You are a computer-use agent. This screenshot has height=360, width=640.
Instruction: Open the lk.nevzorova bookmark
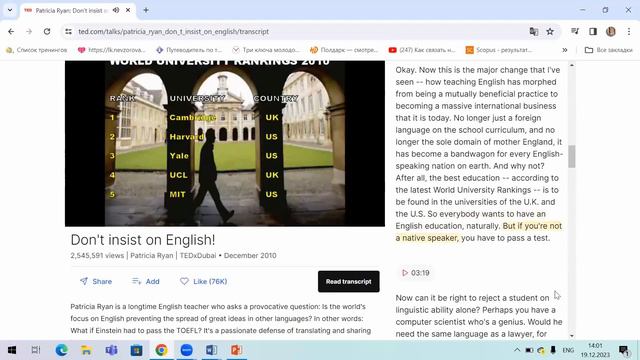point(111,50)
